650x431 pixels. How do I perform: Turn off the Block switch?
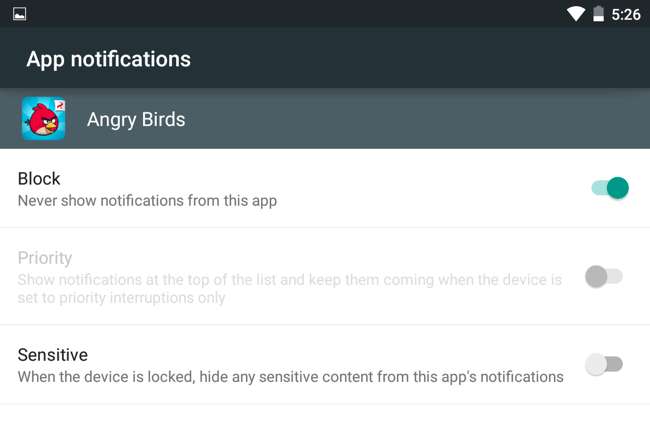609,188
